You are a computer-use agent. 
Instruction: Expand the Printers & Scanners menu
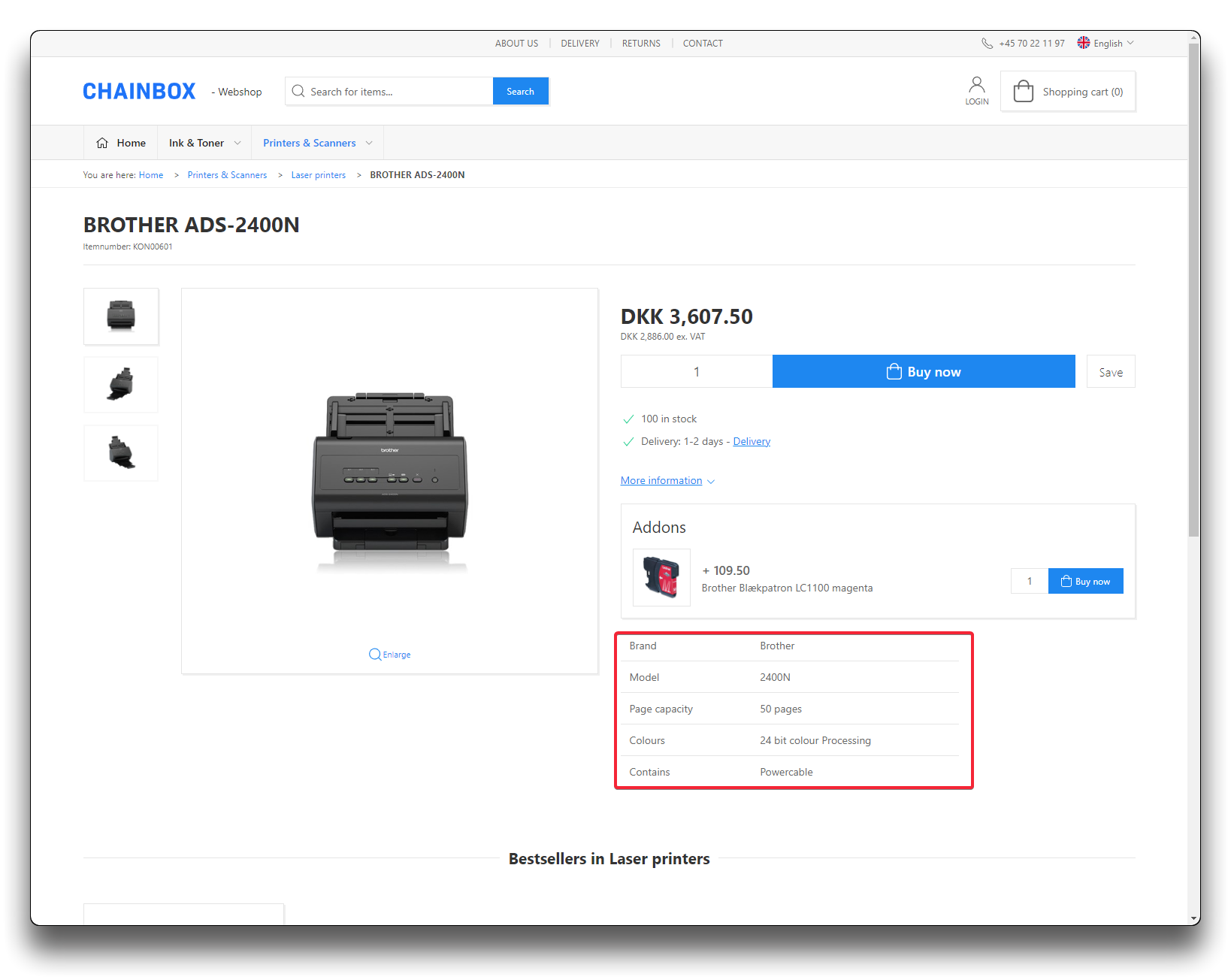click(317, 143)
